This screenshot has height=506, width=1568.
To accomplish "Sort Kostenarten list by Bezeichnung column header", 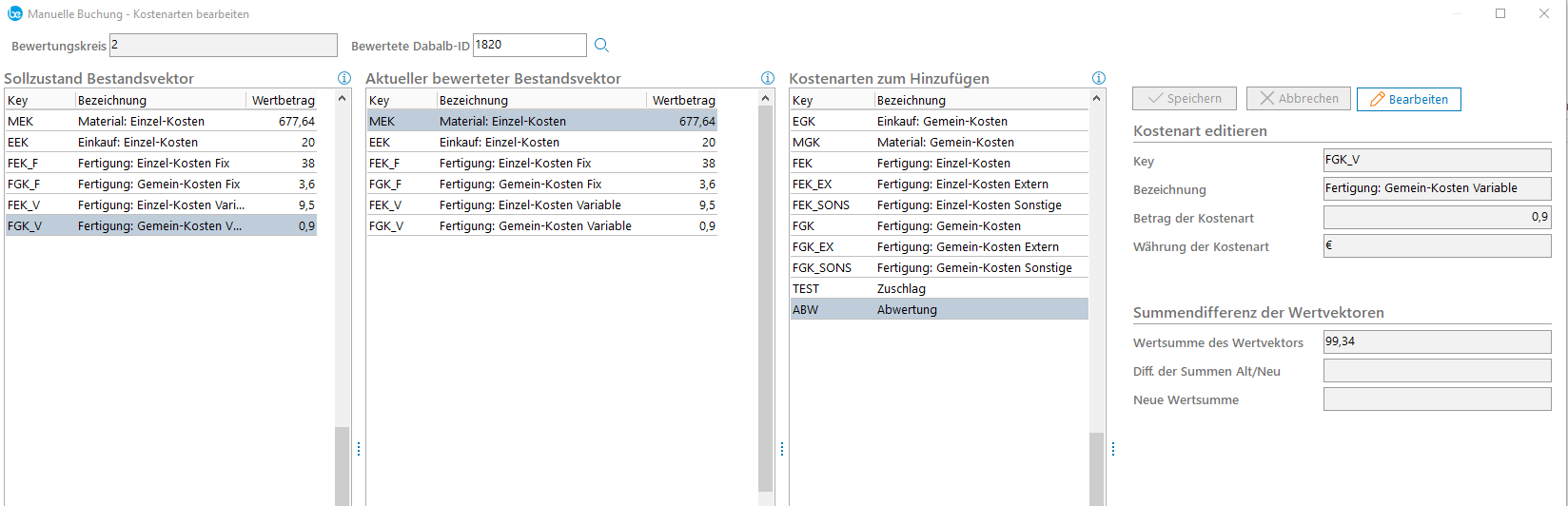I will (x=979, y=100).
